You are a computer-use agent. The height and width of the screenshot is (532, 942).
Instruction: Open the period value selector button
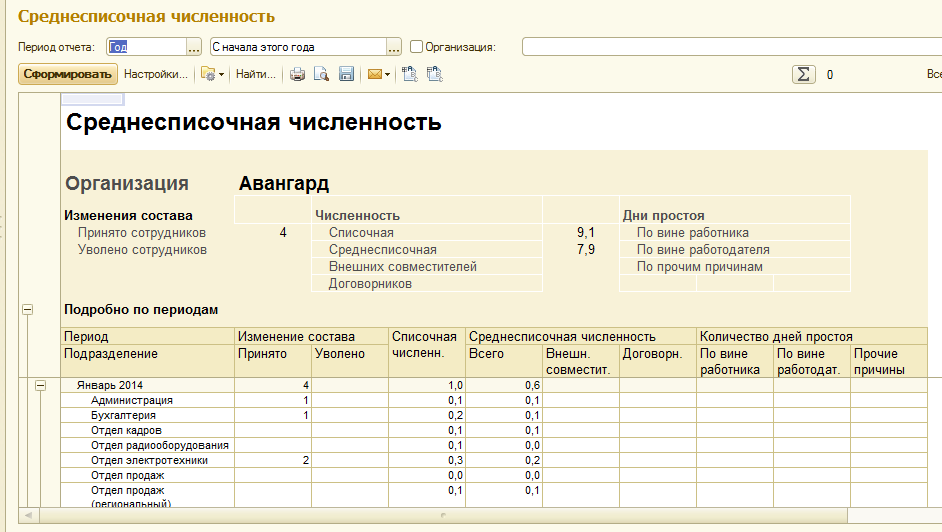(x=394, y=47)
